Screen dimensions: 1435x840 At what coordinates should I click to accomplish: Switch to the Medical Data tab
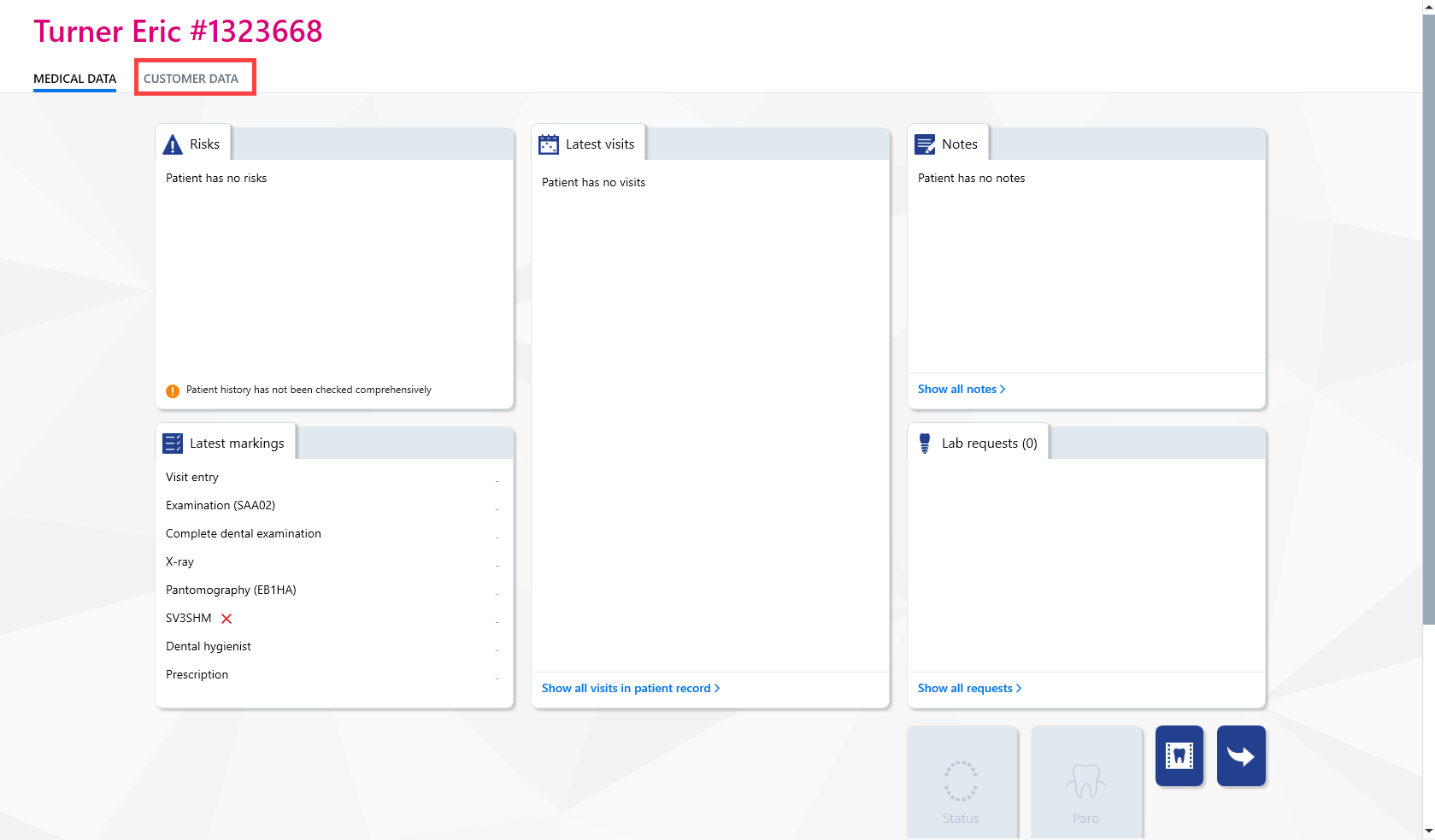point(74,78)
